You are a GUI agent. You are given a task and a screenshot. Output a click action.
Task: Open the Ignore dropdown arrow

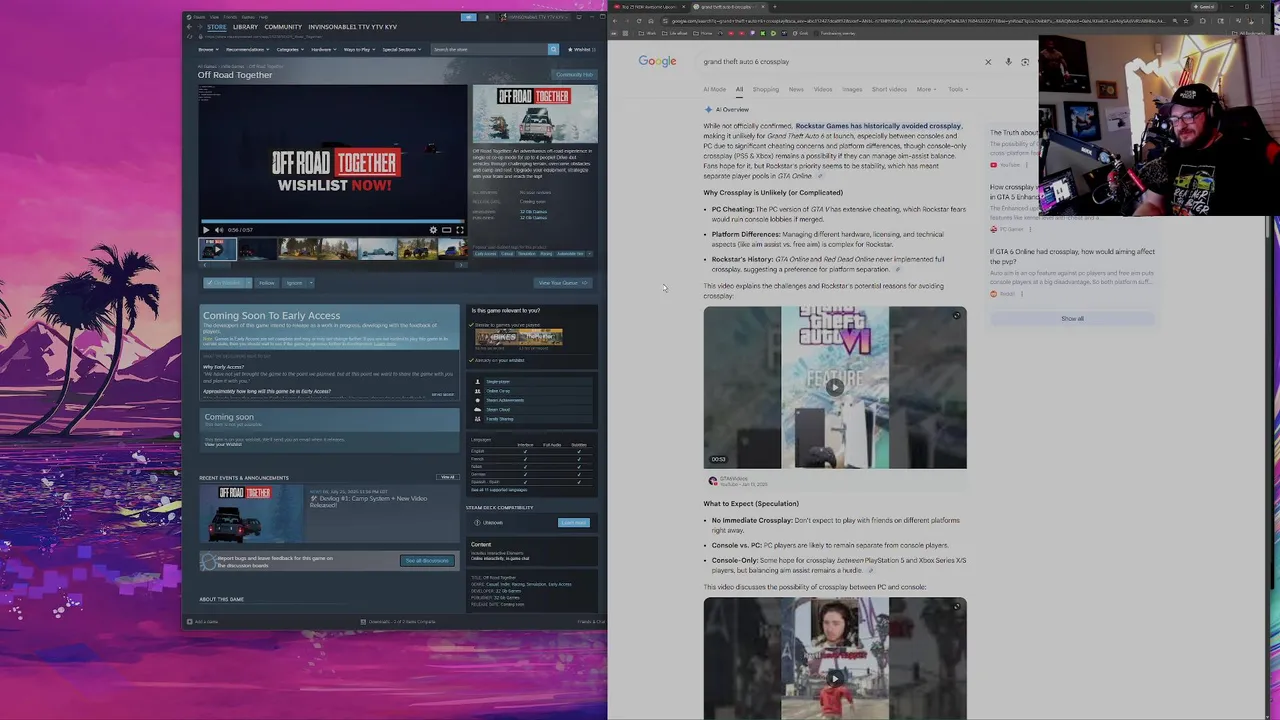tap(311, 283)
